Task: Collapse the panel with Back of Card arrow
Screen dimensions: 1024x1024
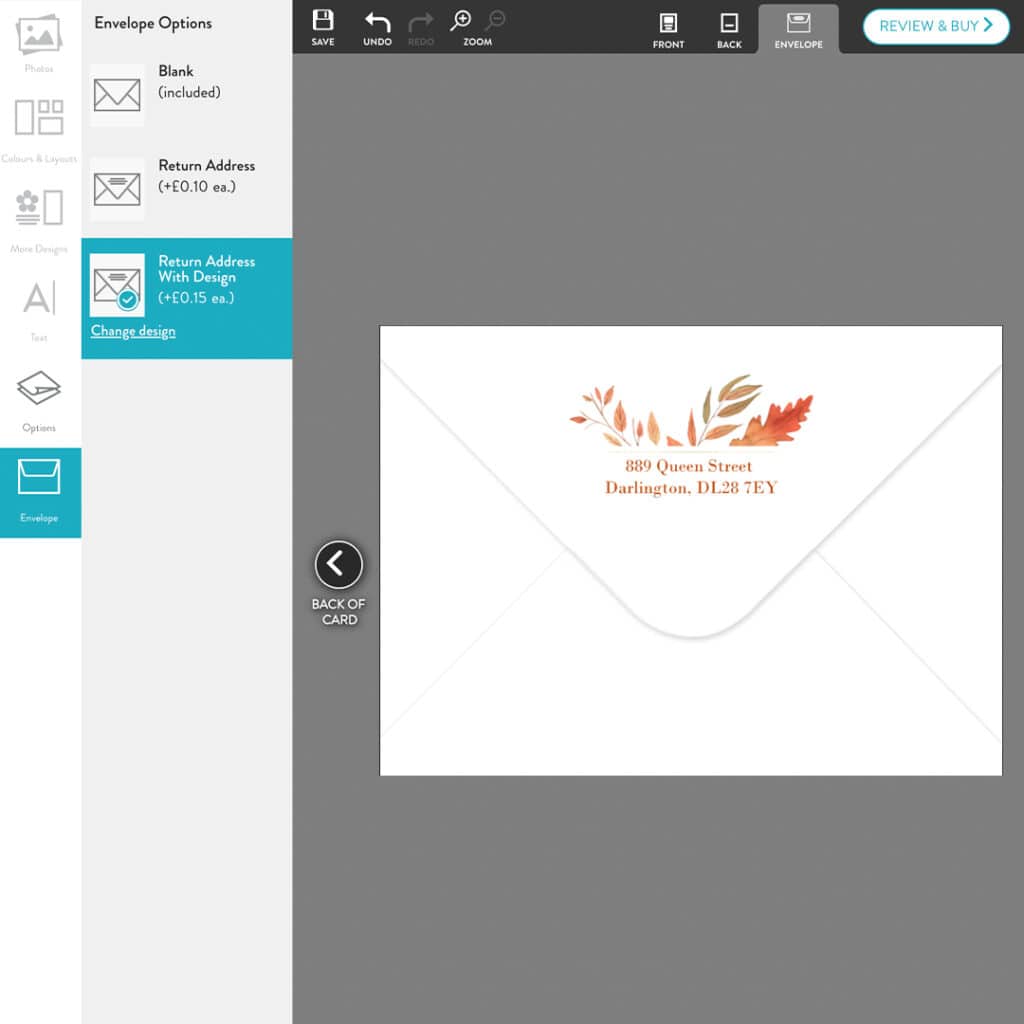Action: pos(338,565)
